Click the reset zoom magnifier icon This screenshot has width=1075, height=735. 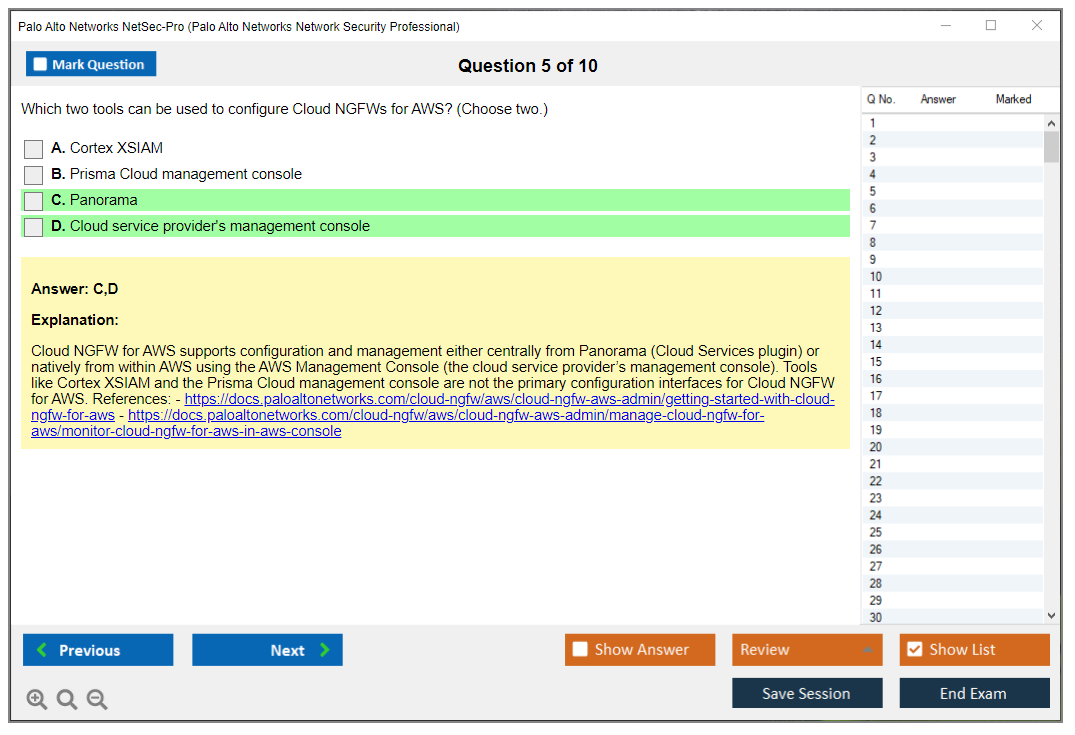67,700
